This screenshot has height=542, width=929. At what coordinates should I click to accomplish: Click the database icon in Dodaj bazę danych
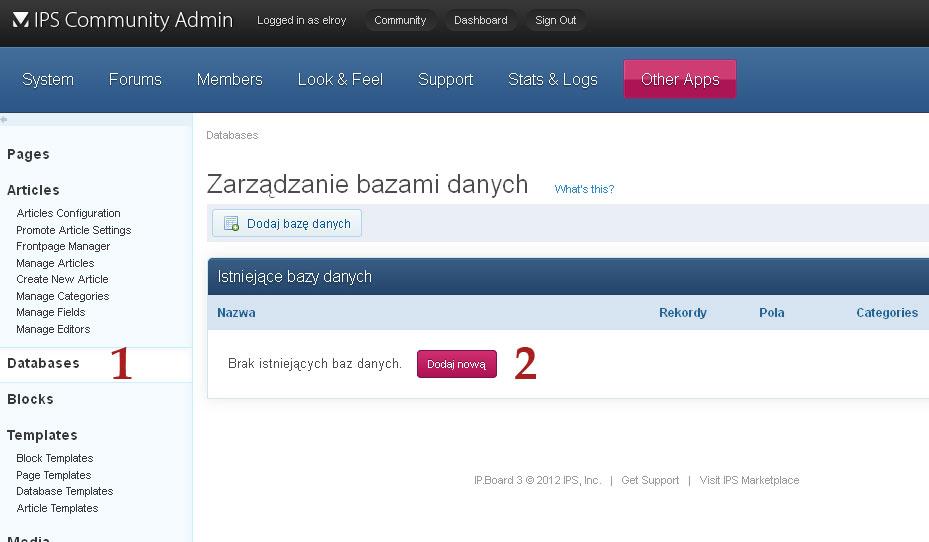pos(232,224)
